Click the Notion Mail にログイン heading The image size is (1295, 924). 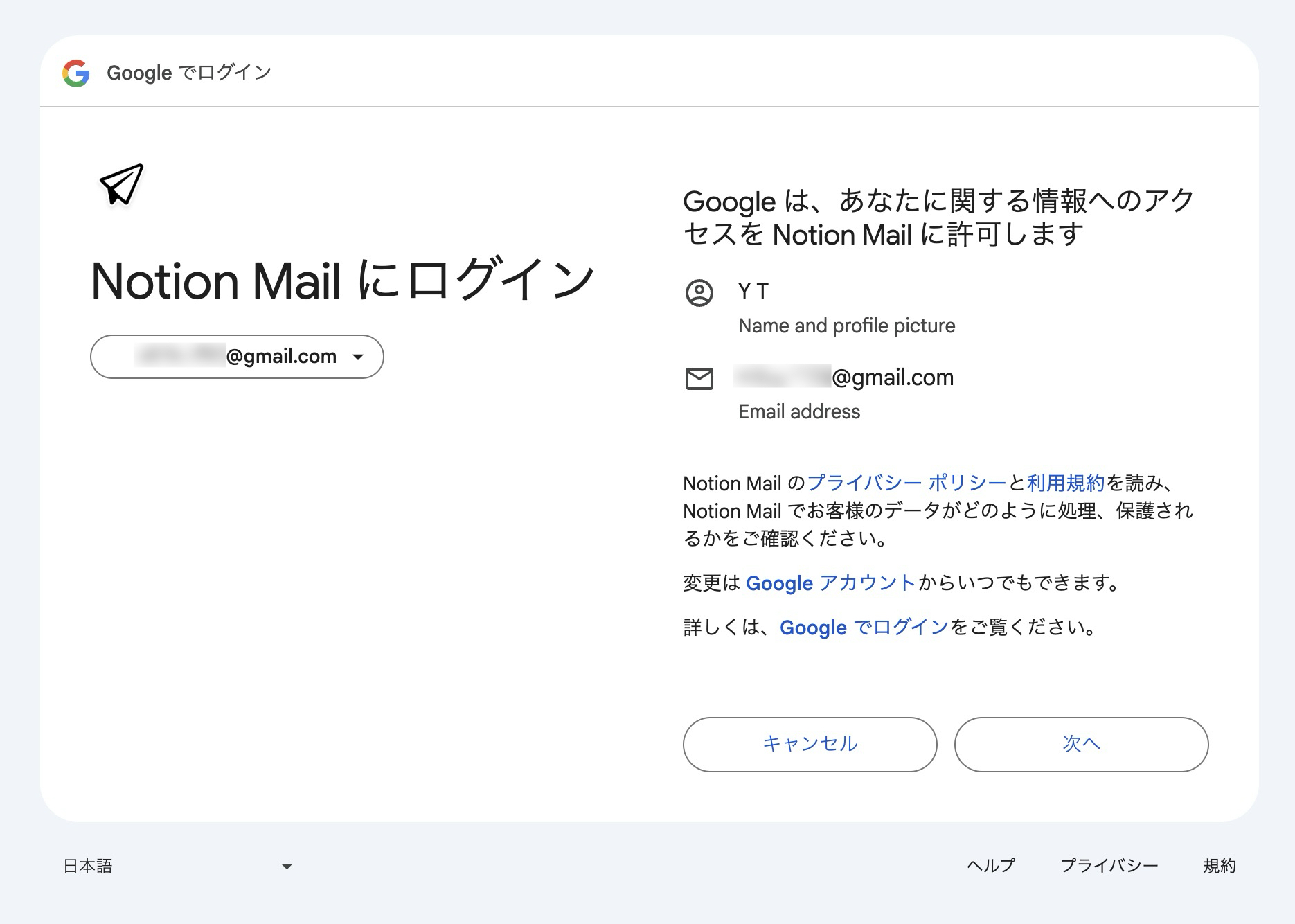point(342,281)
